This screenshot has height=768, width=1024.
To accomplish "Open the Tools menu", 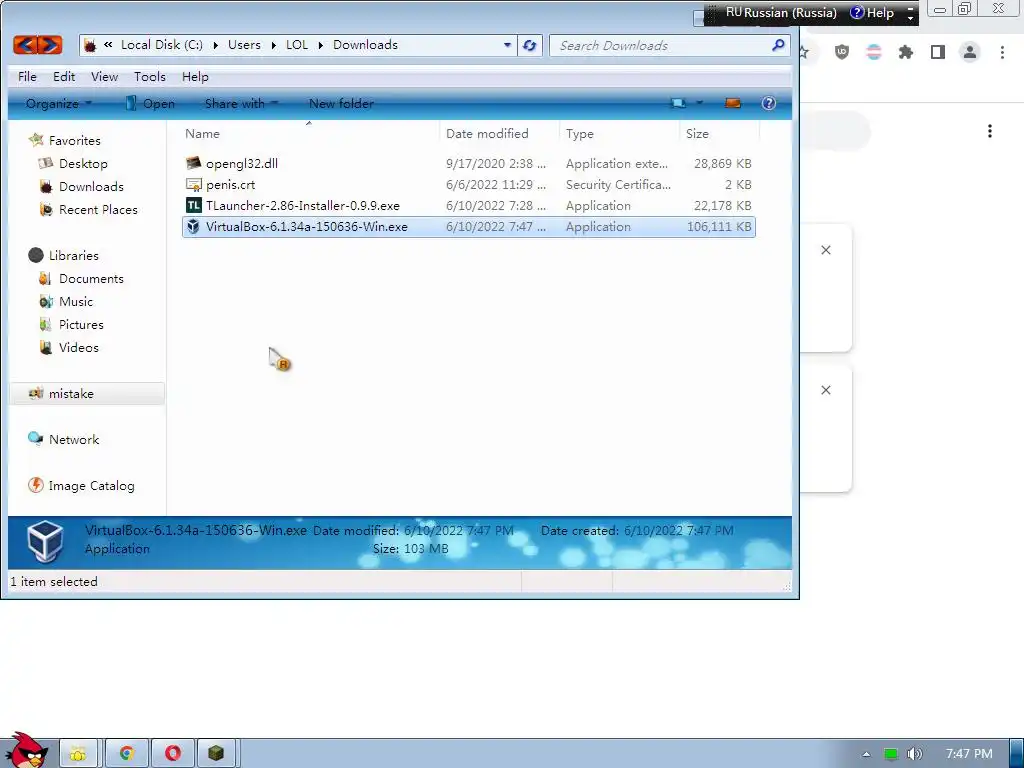I will tap(150, 76).
